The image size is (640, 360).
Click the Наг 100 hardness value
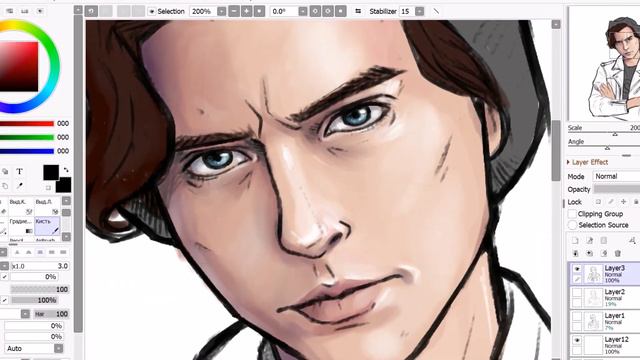coord(51,314)
